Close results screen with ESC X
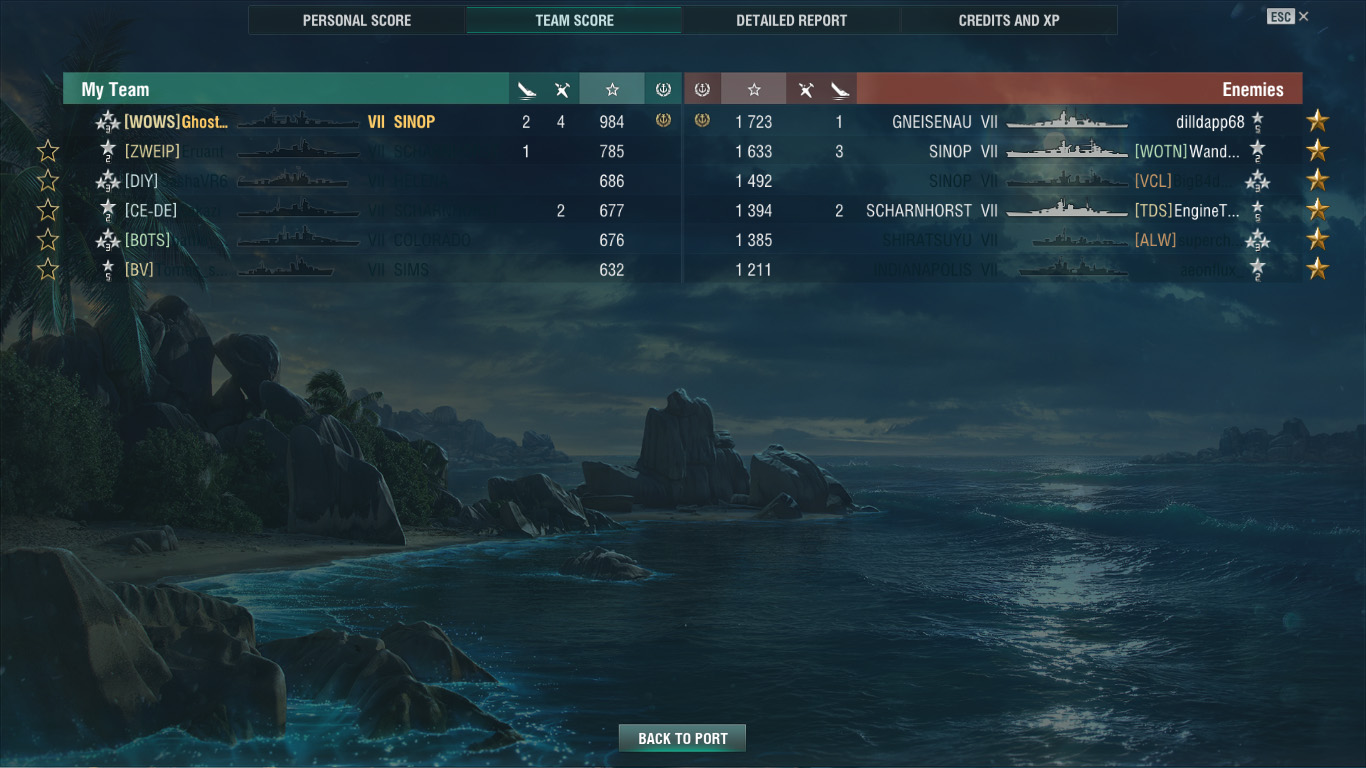The height and width of the screenshot is (768, 1366). (1289, 16)
